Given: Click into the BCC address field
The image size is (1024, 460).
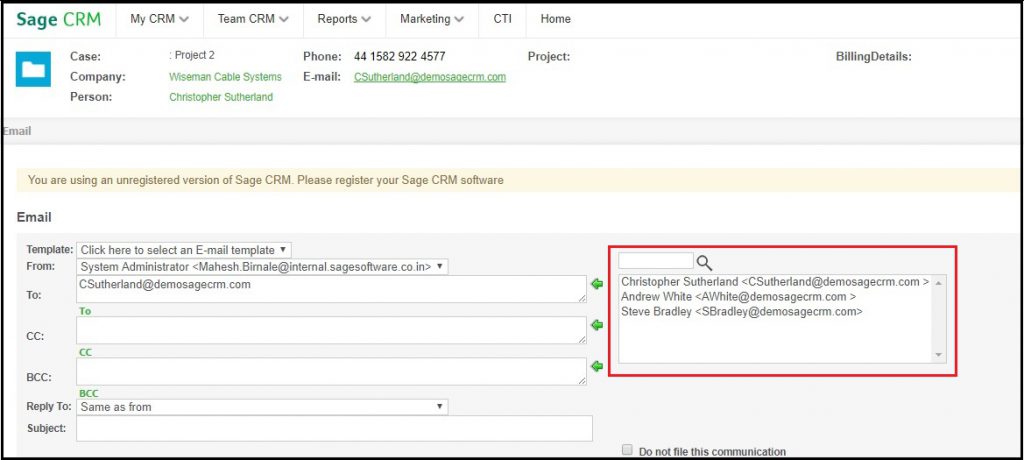Looking at the screenshot, I should pos(331,371).
